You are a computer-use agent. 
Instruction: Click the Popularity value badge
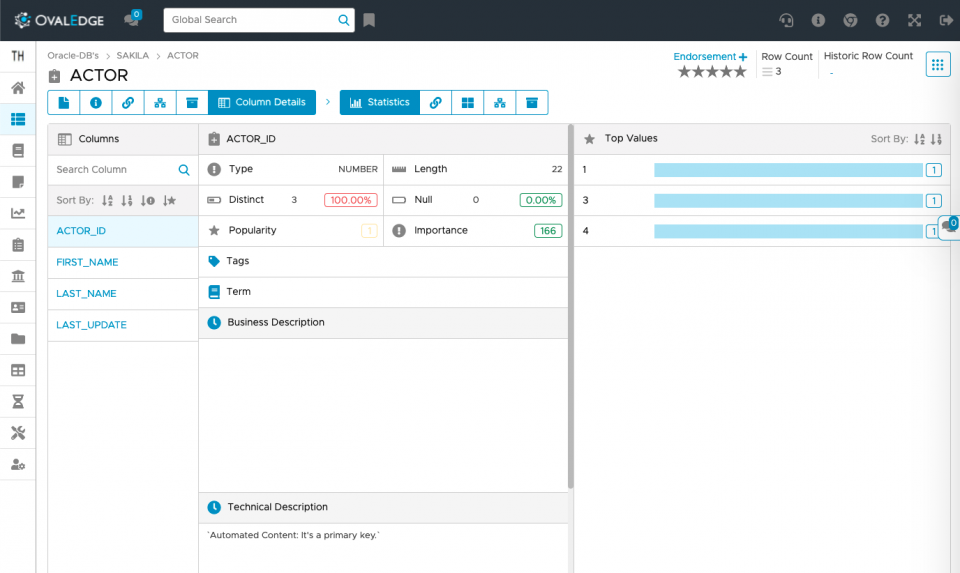pyautogui.click(x=369, y=231)
